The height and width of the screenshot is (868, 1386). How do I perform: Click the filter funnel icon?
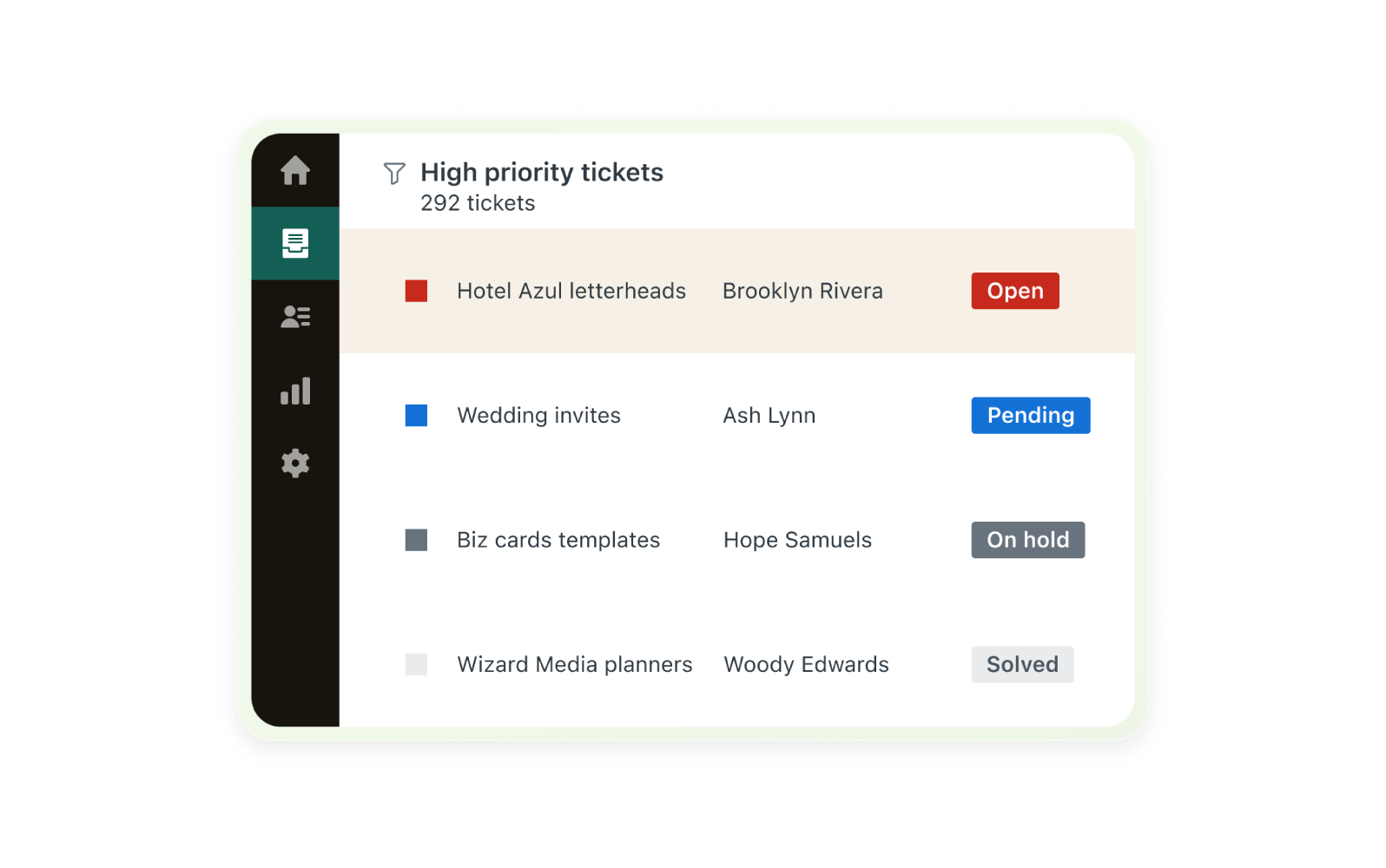(x=394, y=174)
